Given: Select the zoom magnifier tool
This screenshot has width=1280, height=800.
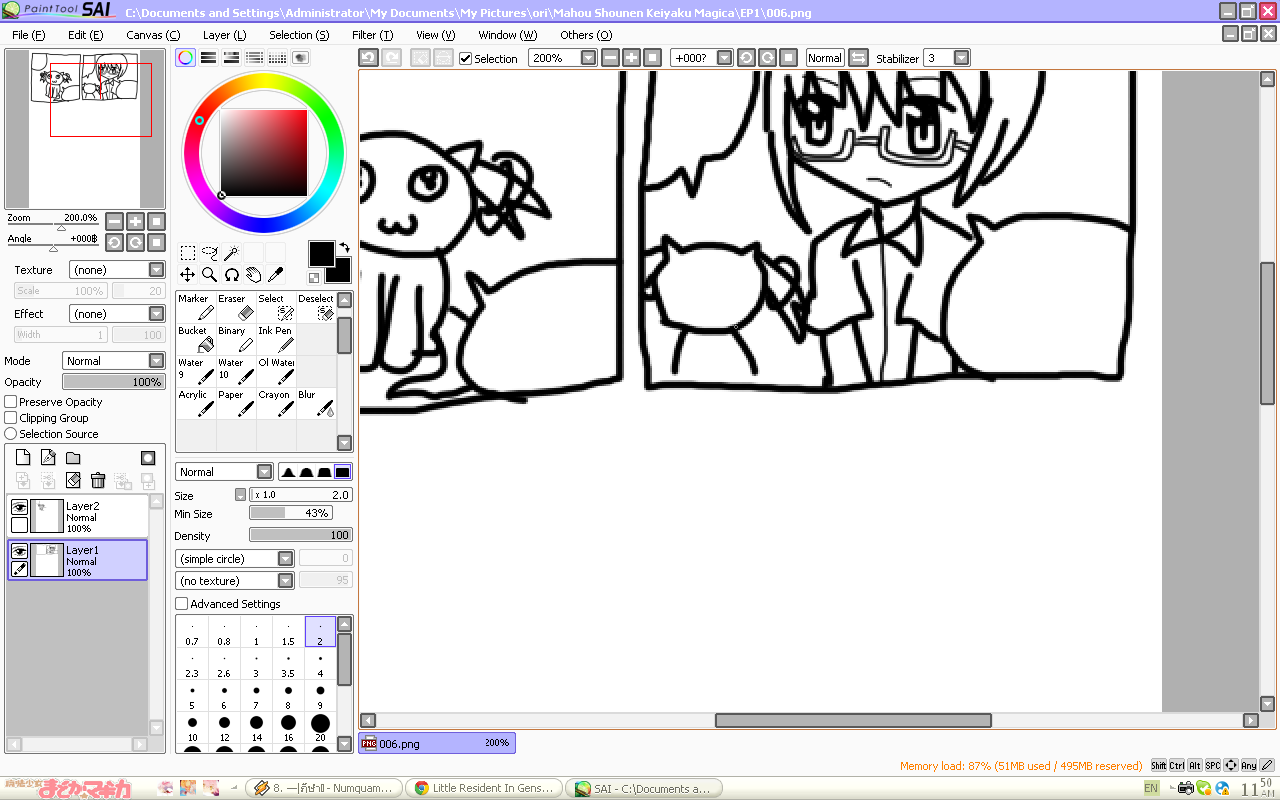Looking at the screenshot, I should [x=210, y=274].
